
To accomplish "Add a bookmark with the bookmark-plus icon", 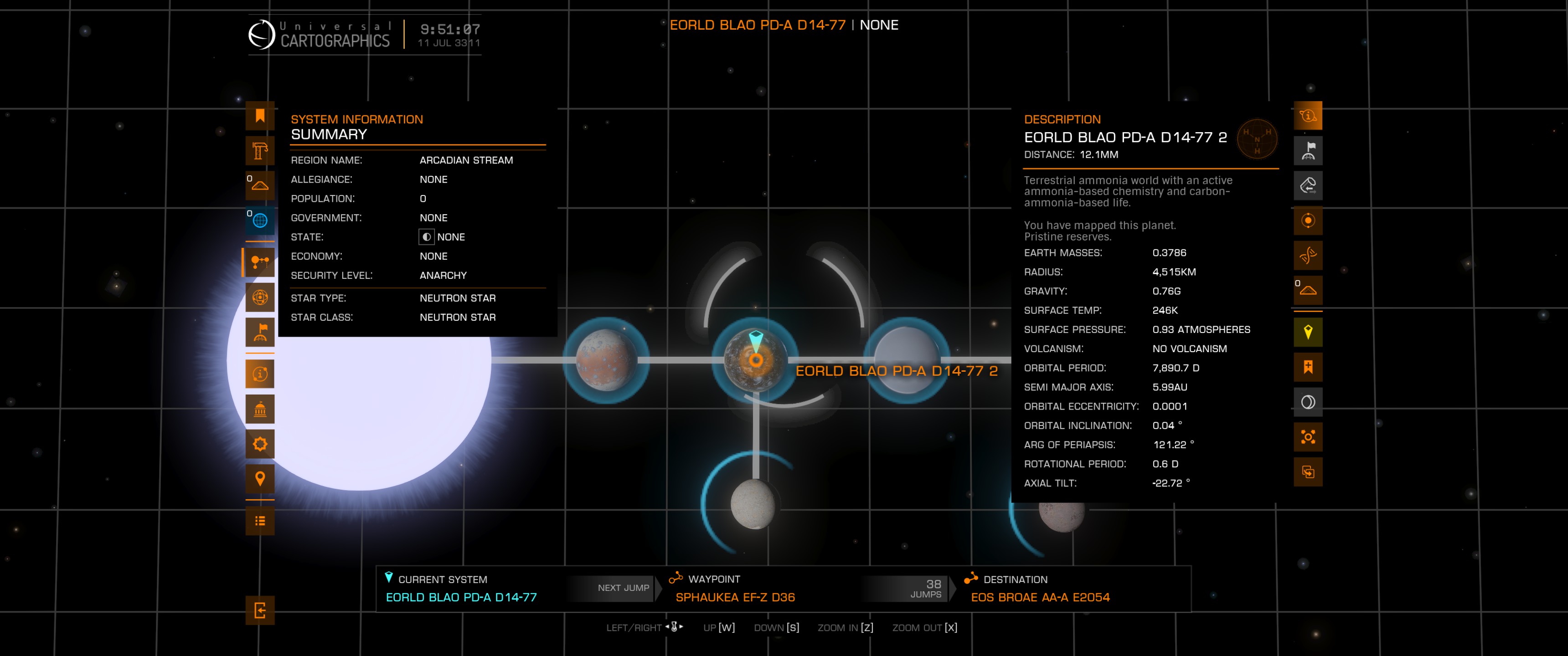I will click(1307, 367).
